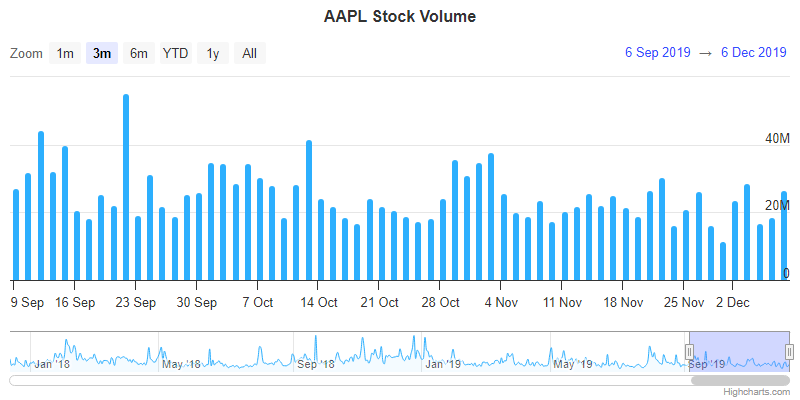Click the 16 Sep axis label

coord(75,303)
